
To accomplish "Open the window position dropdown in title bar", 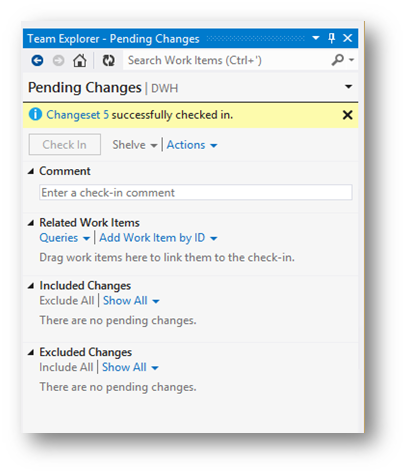I will [x=315, y=38].
